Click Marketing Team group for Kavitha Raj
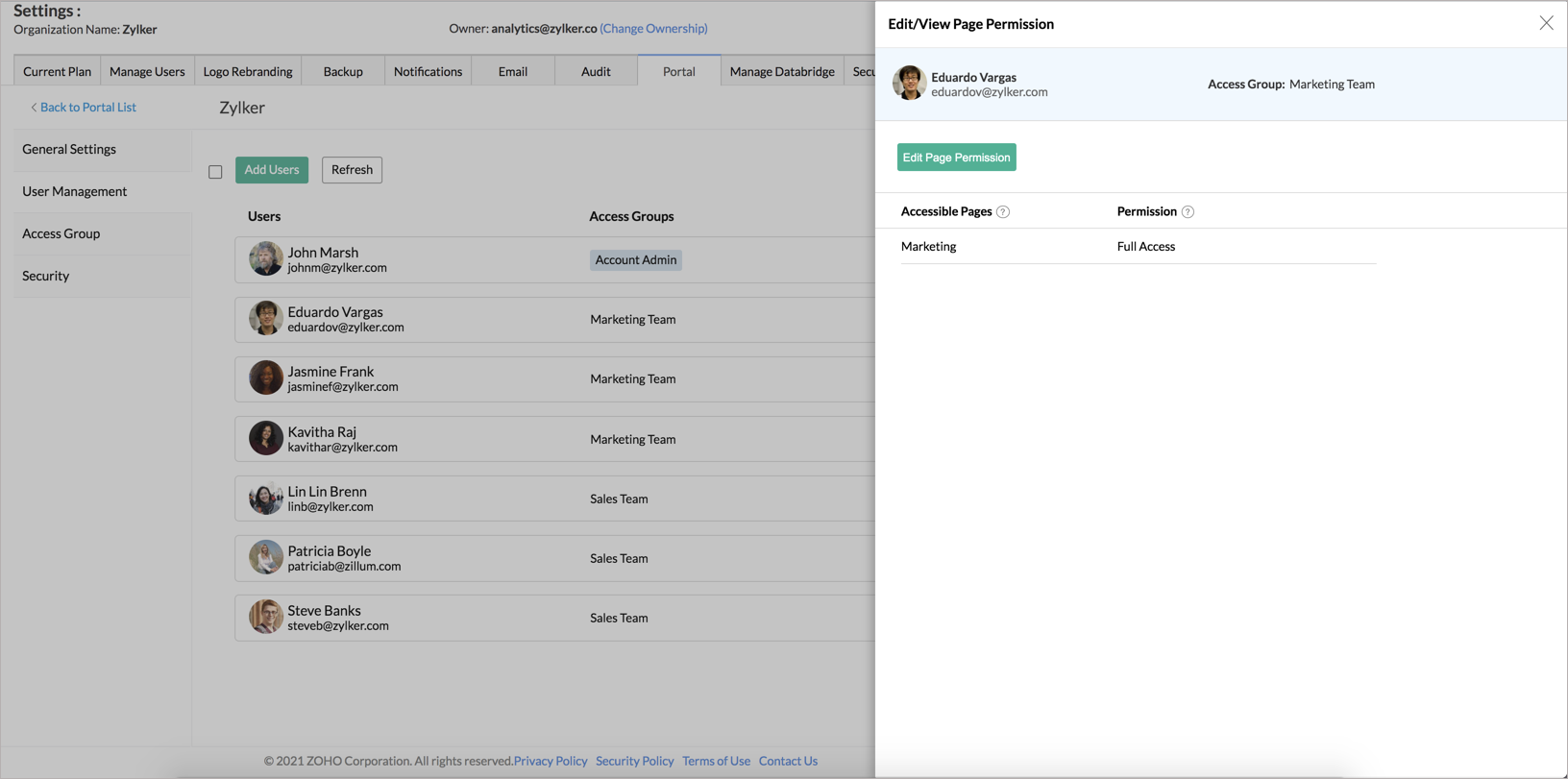 (633, 440)
